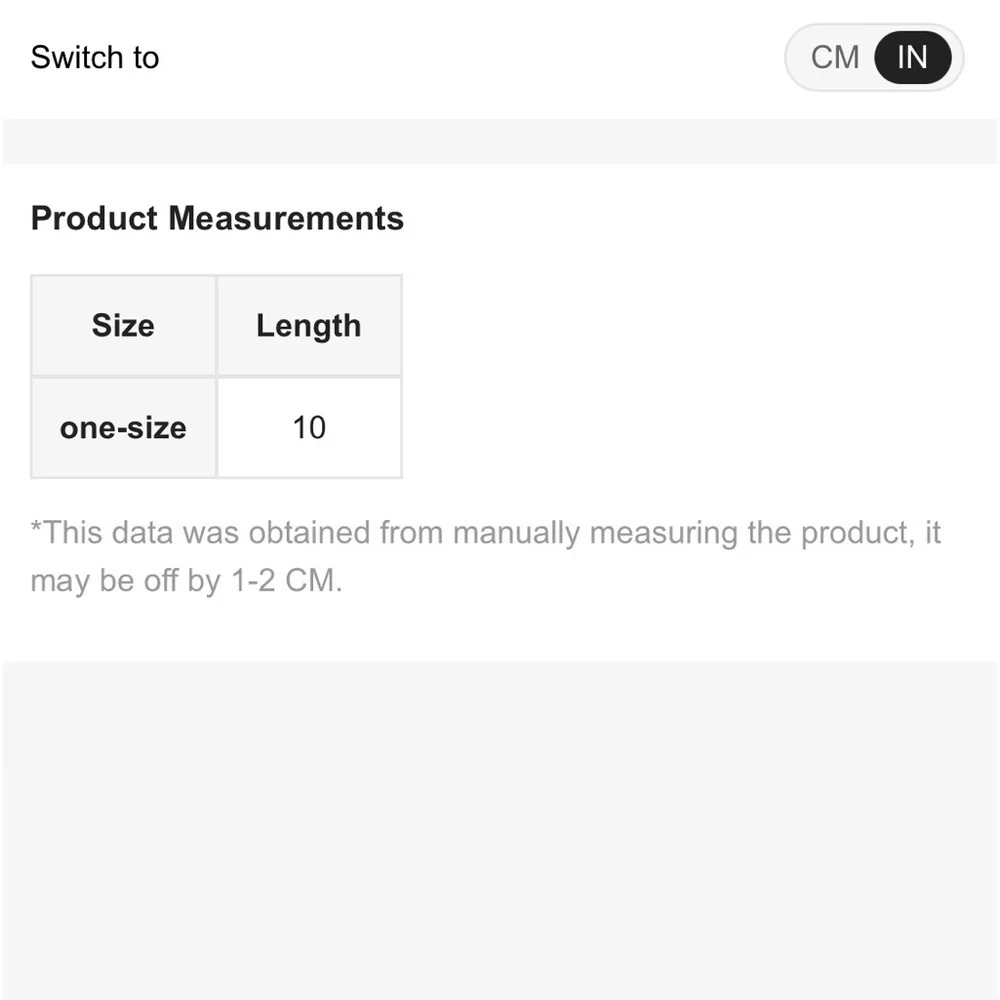
Task: Click the "1-2 CM" text in disclaimer
Action: click(286, 581)
